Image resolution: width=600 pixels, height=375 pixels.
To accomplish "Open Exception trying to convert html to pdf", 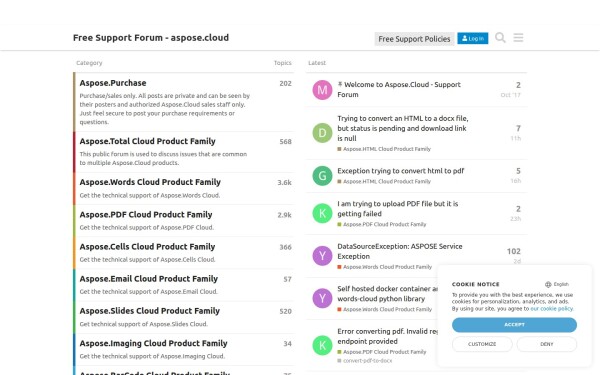I will click(401, 171).
